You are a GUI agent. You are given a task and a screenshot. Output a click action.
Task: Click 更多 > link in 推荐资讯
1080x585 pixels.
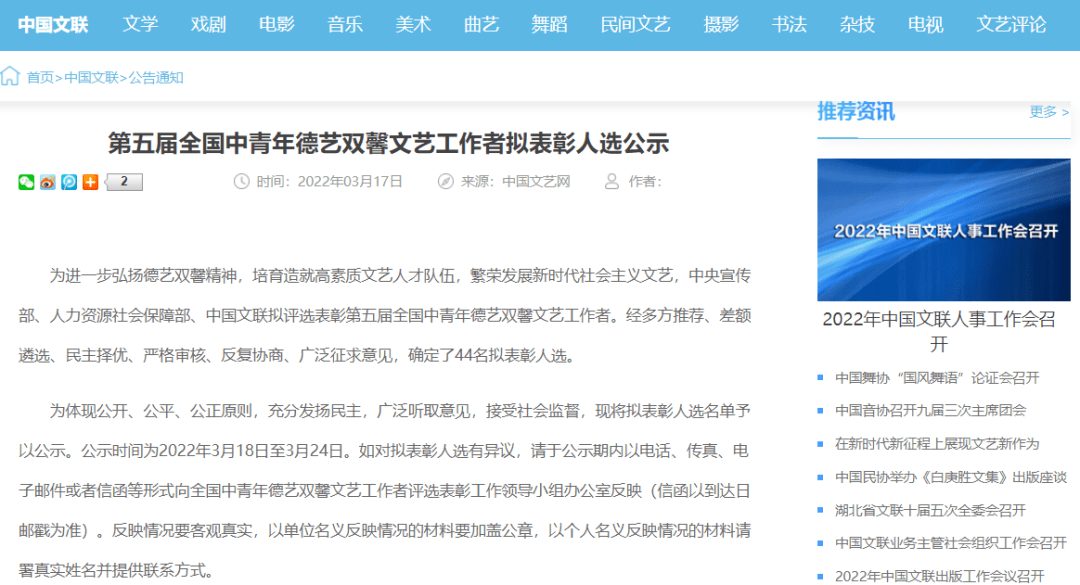pos(1049,112)
